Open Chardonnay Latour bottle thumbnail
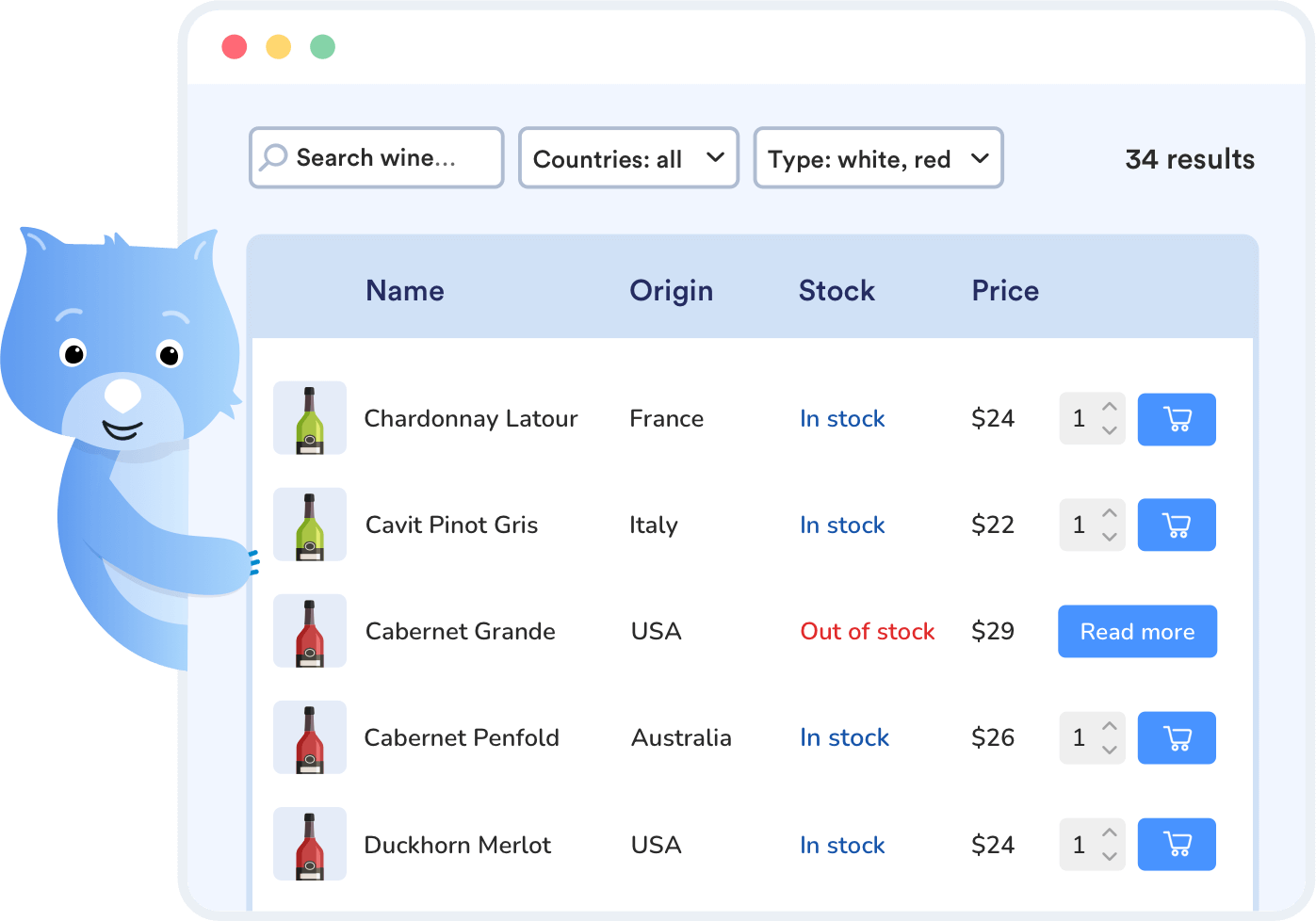The height and width of the screenshot is (921, 1316). coord(310,418)
